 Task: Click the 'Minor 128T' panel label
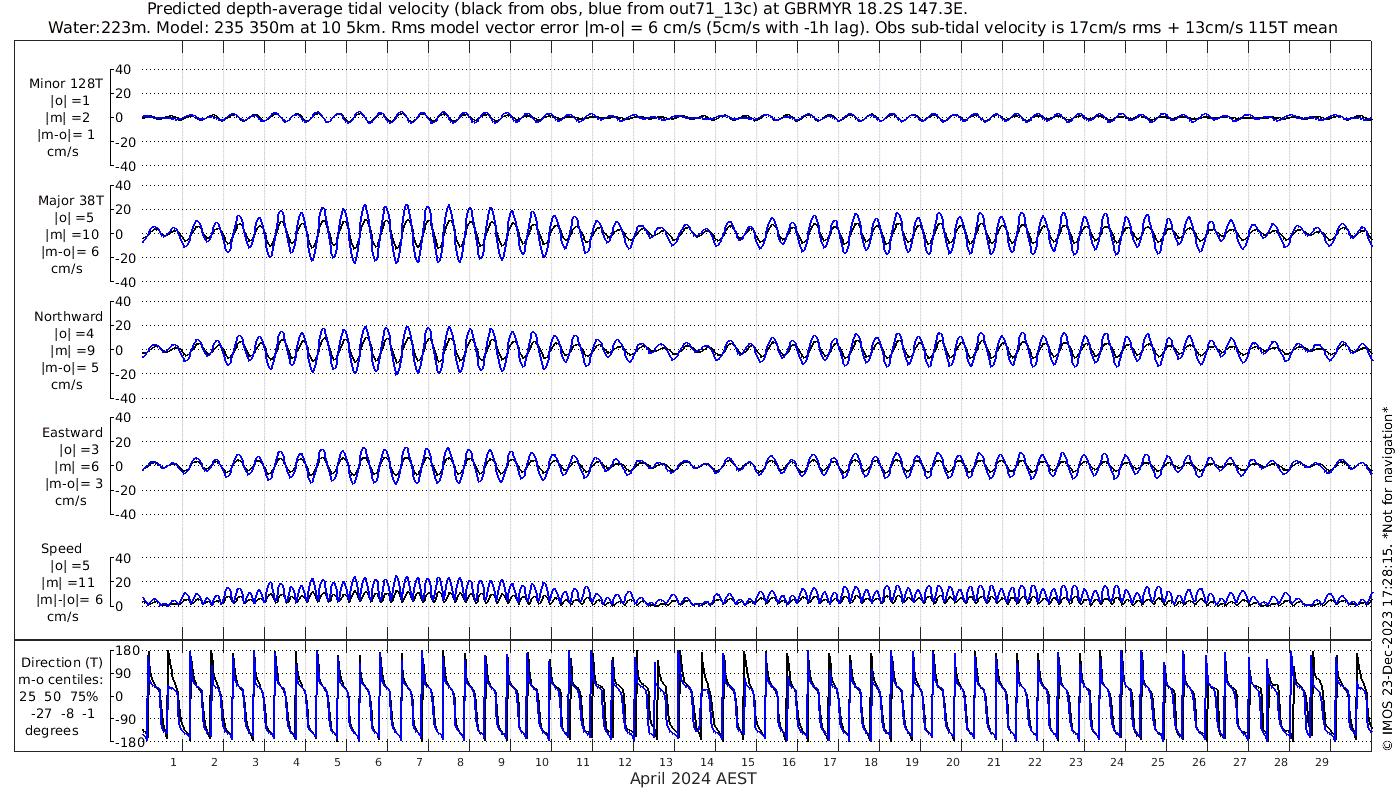(x=66, y=83)
